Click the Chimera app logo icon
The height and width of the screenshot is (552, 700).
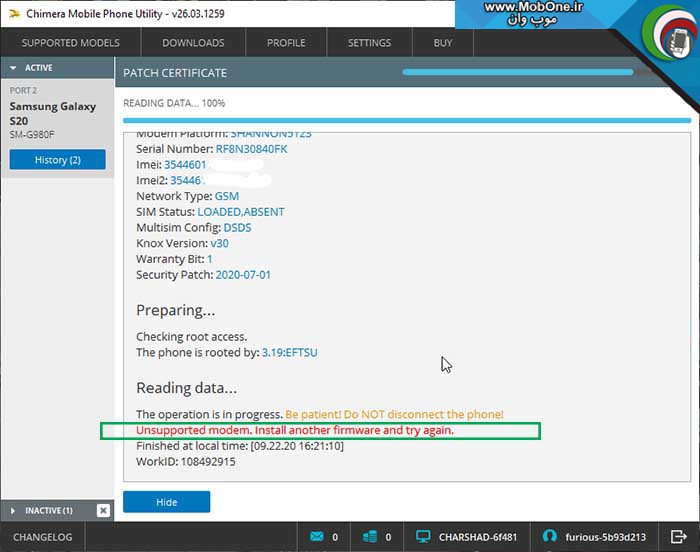pyautogui.click(x=15, y=14)
